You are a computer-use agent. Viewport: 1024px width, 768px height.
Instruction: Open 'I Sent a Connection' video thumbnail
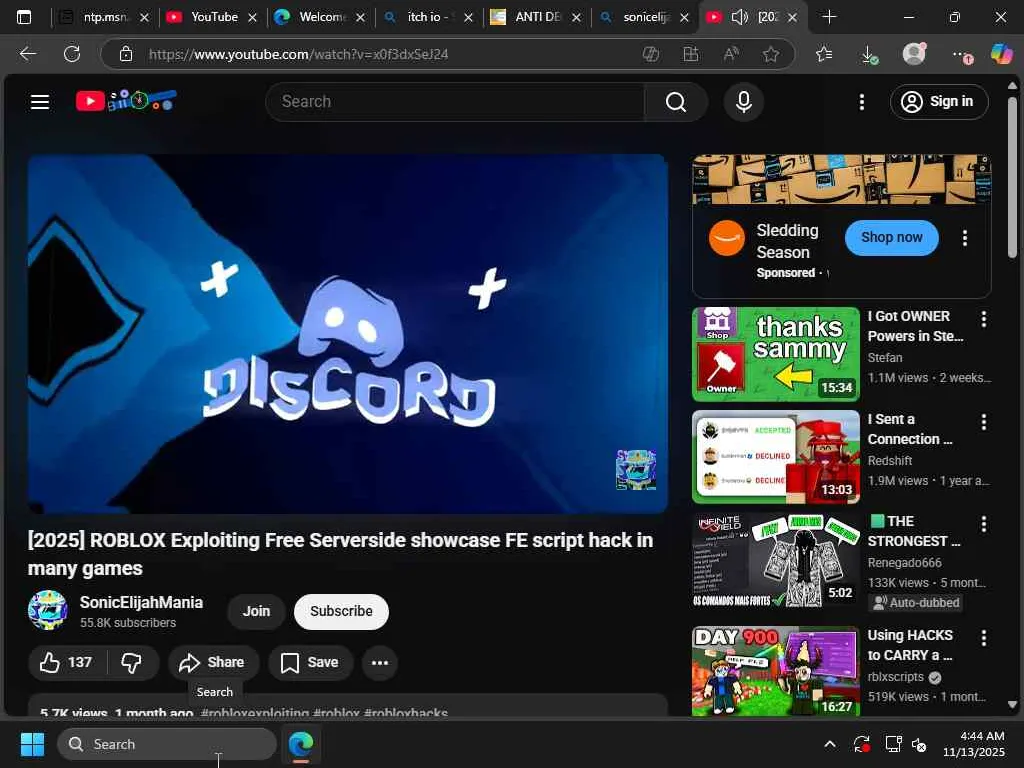[776, 457]
